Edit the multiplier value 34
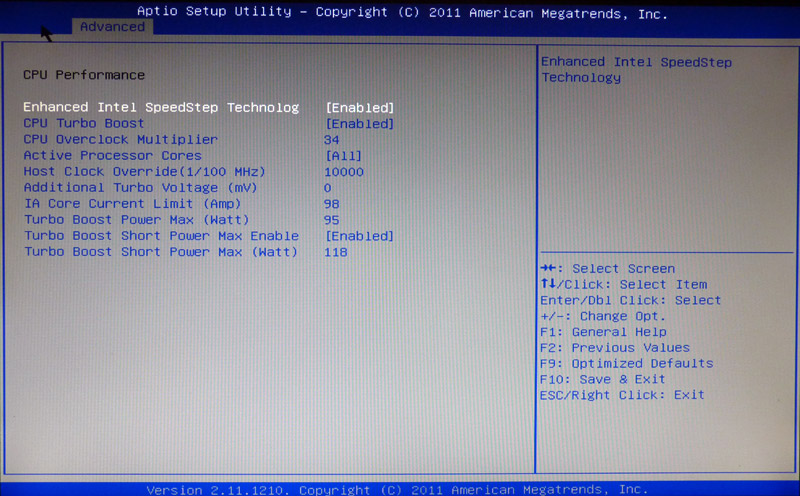Image resolution: width=800 pixels, height=496 pixels. 331,140
